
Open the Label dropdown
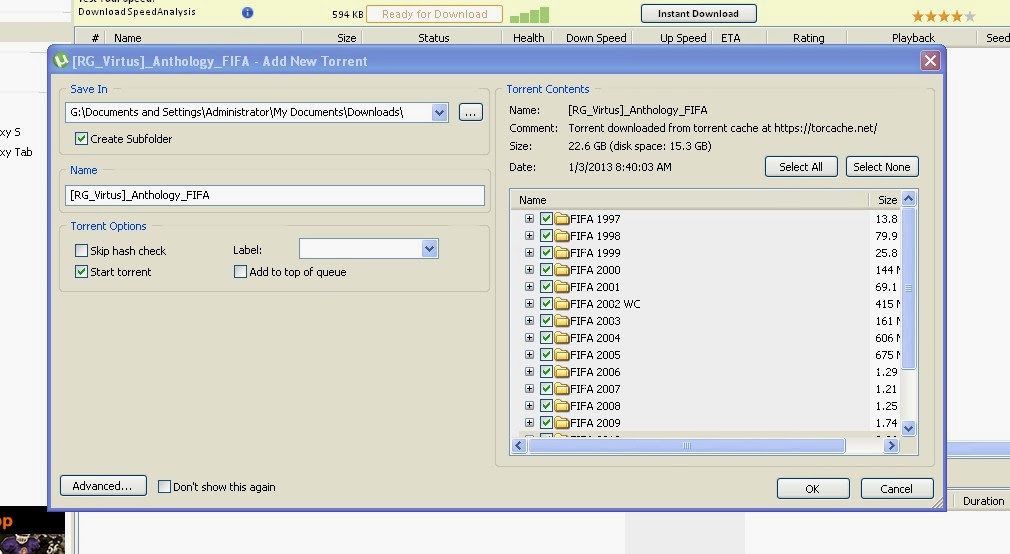click(430, 249)
